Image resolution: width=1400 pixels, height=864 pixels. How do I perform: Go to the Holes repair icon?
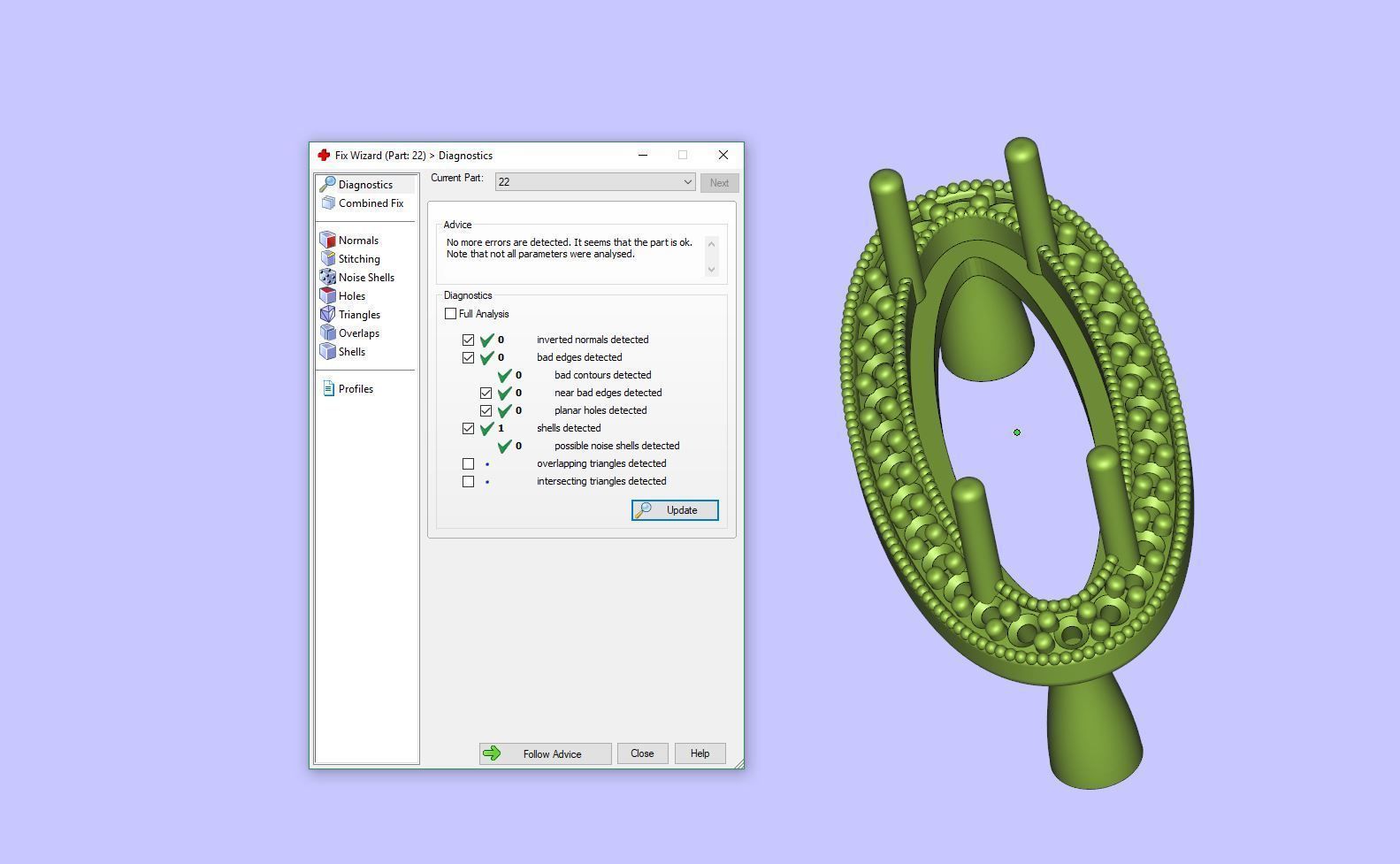coord(328,296)
